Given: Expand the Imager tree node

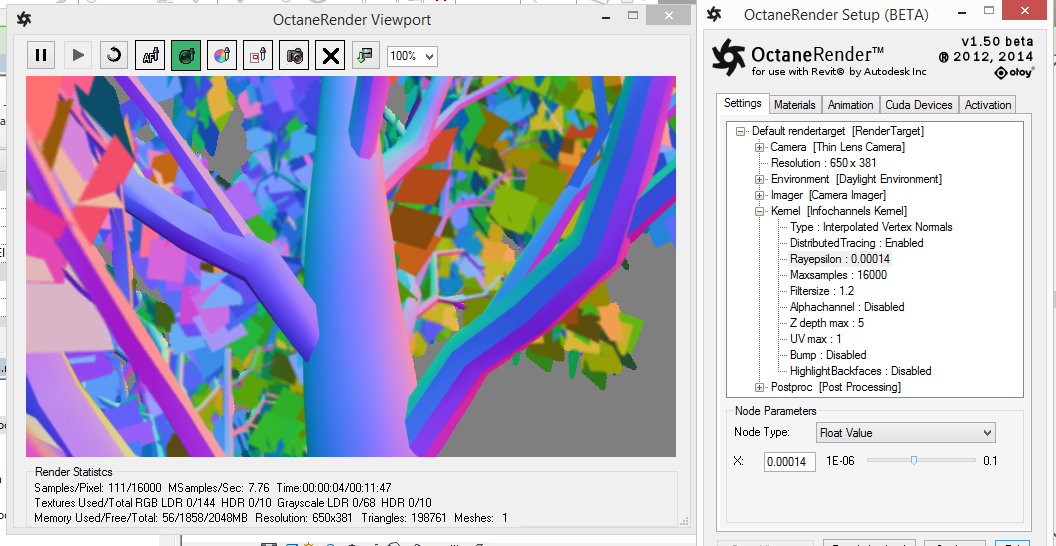Looking at the screenshot, I should click(x=760, y=195).
